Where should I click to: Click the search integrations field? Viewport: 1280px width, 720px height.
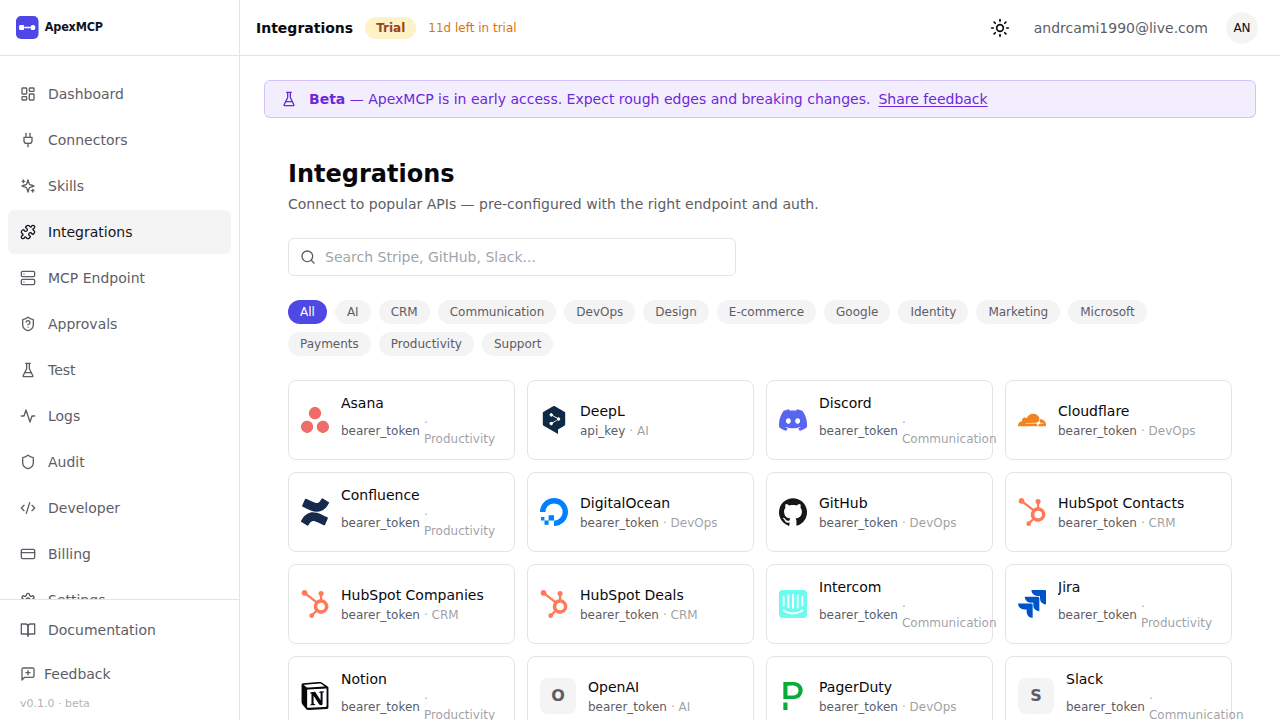tap(512, 257)
